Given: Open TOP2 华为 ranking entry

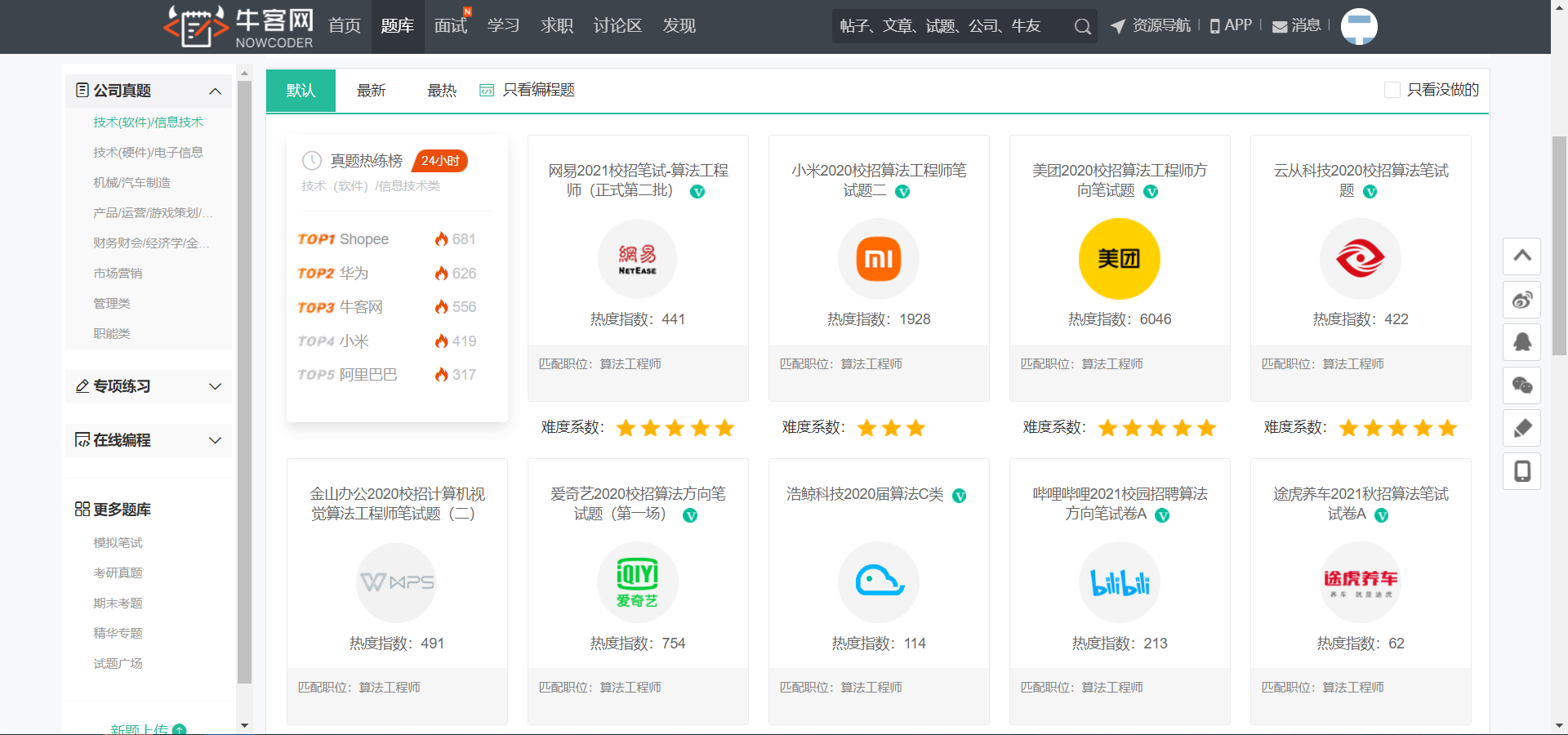Looking at the screenshot, I should (x=387, y=274).
